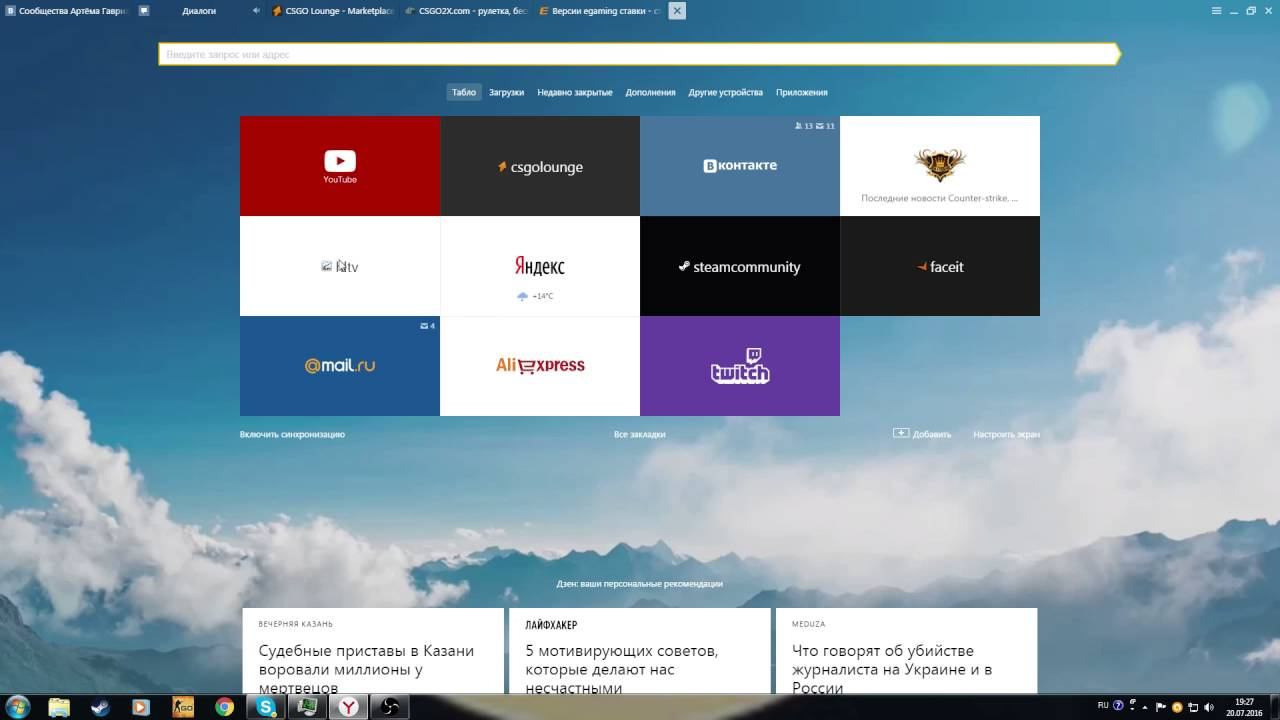Click notification counters on ВКонтакте tile
The width and height of the screenshot is (1280, 720).
click(814, 126)
